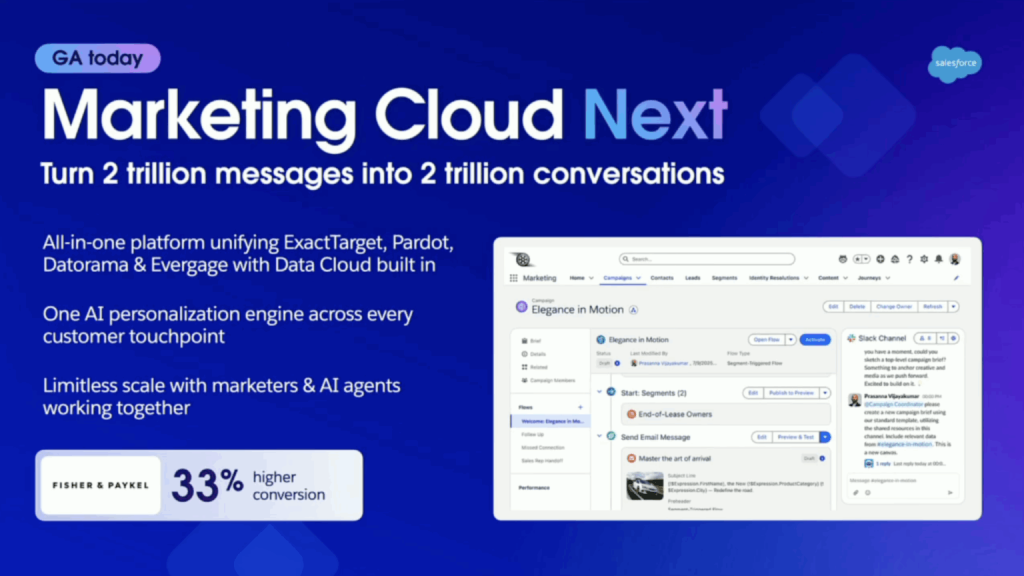Select Welcome: Elegance in Mo... flow
Image resolution: width=1024 pixels, height=576 pixels.
(x=552, y=421)
